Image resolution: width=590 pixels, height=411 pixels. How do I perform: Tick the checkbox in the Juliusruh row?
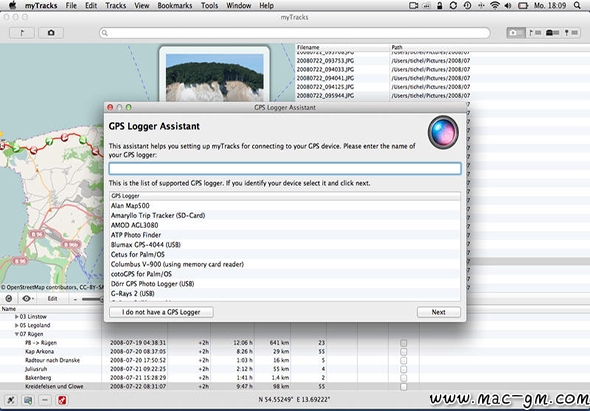(403, 369)
